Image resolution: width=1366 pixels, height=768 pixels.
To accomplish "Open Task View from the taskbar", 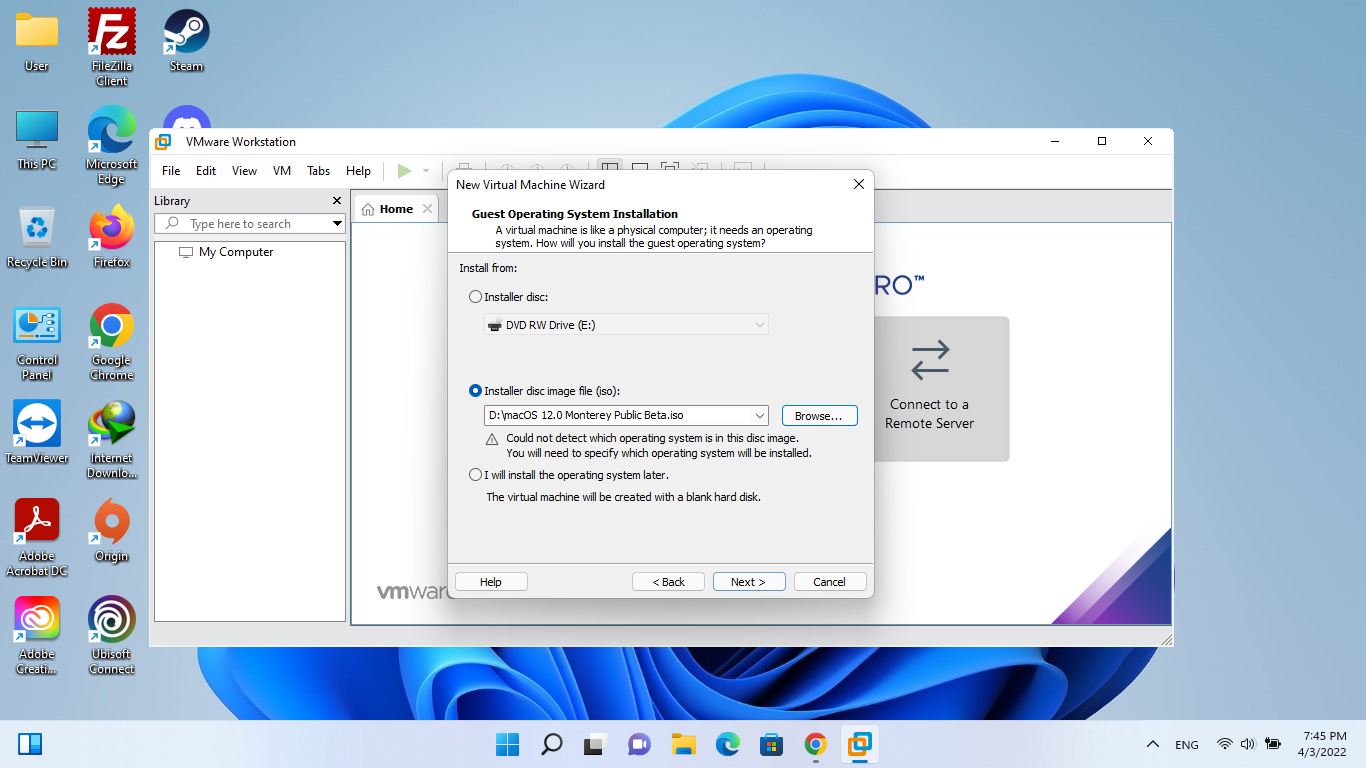I will click(595, 744).
